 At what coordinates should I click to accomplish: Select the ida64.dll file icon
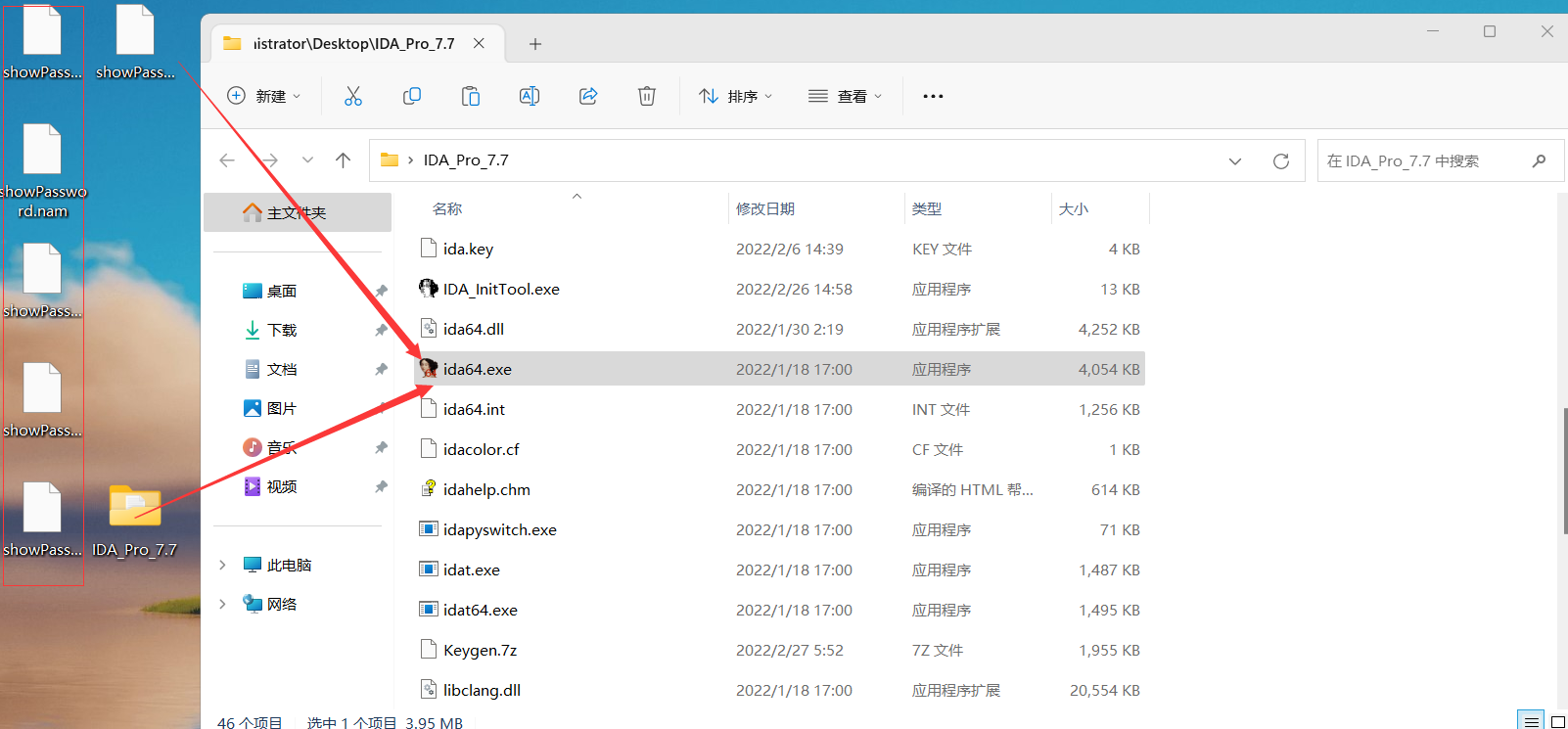tap(429, 329)
